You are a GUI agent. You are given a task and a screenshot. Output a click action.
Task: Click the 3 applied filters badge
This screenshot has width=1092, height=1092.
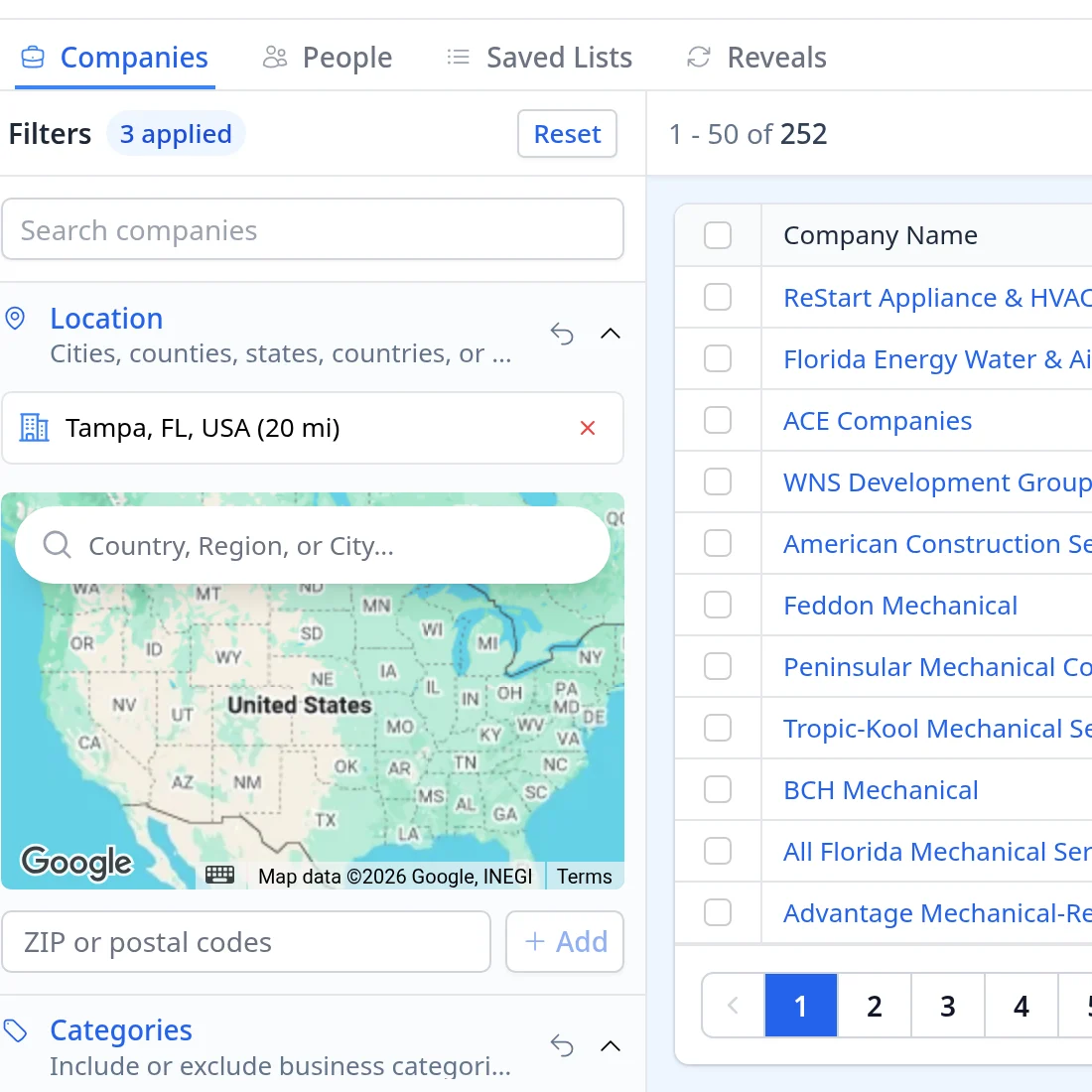pyautogui.click(x=176, y=134)
